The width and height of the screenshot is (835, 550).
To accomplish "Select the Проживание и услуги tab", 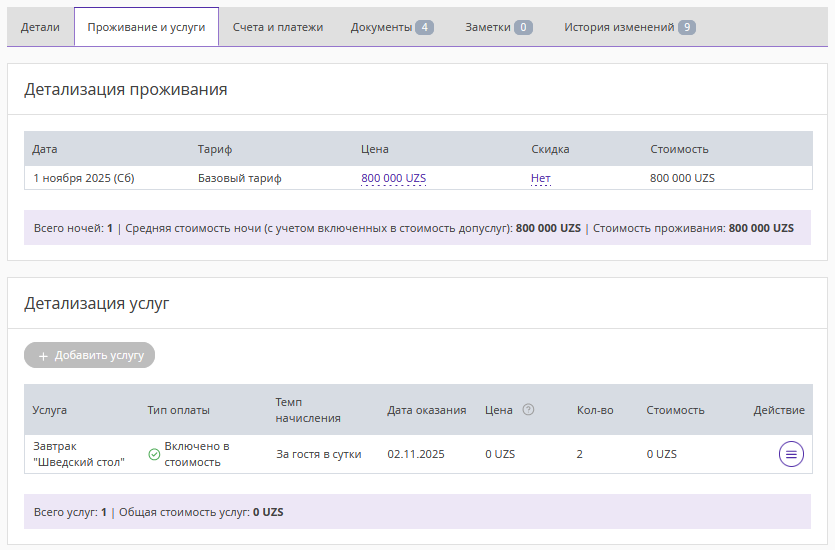I will 146,27.
